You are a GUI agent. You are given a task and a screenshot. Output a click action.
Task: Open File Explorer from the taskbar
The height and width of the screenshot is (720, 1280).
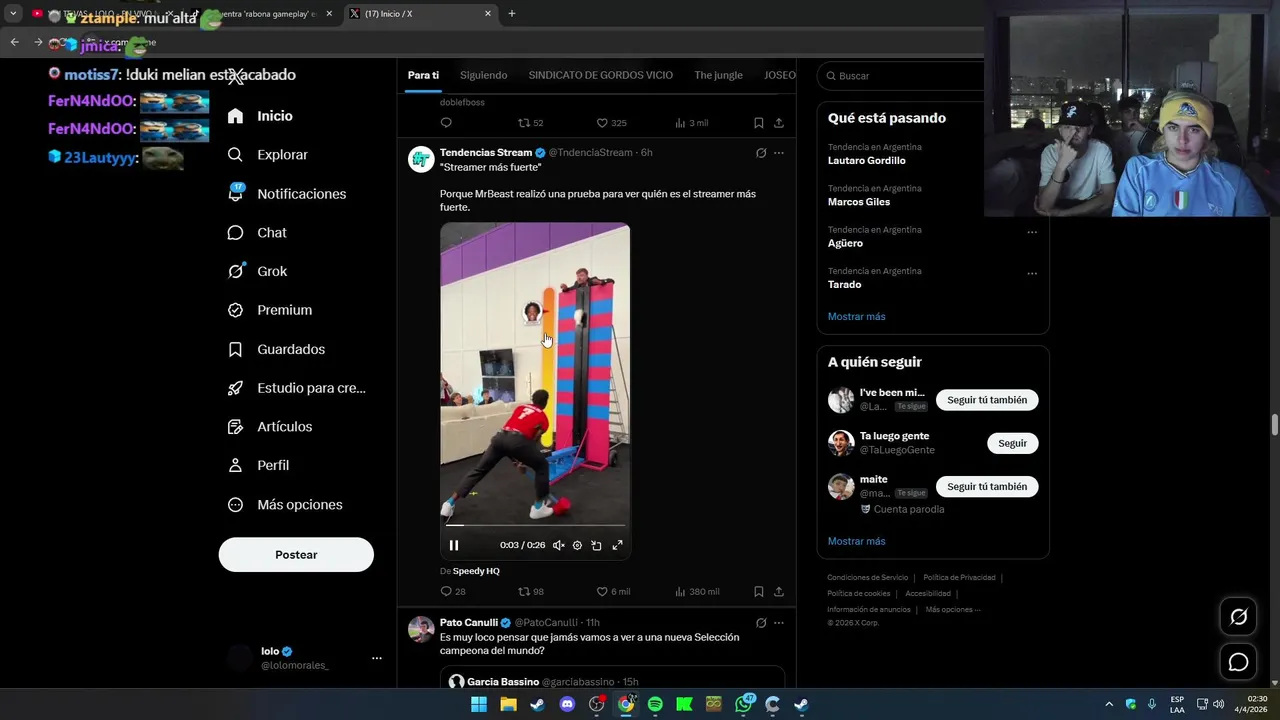[x=508, y=704]
